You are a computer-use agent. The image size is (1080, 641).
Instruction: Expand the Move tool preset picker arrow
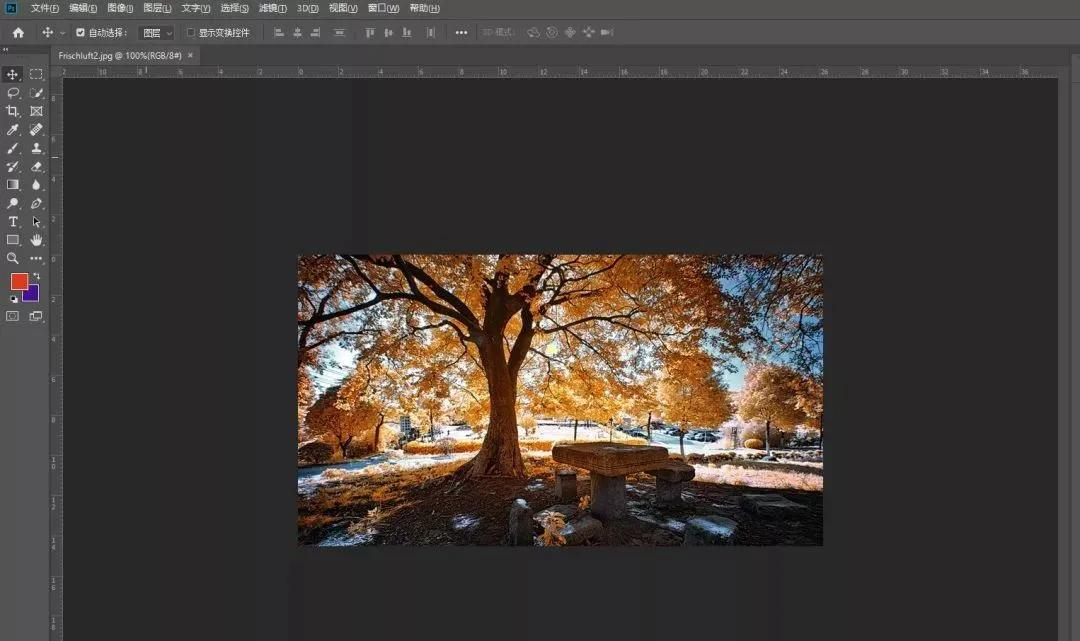[x=62, y=32]
